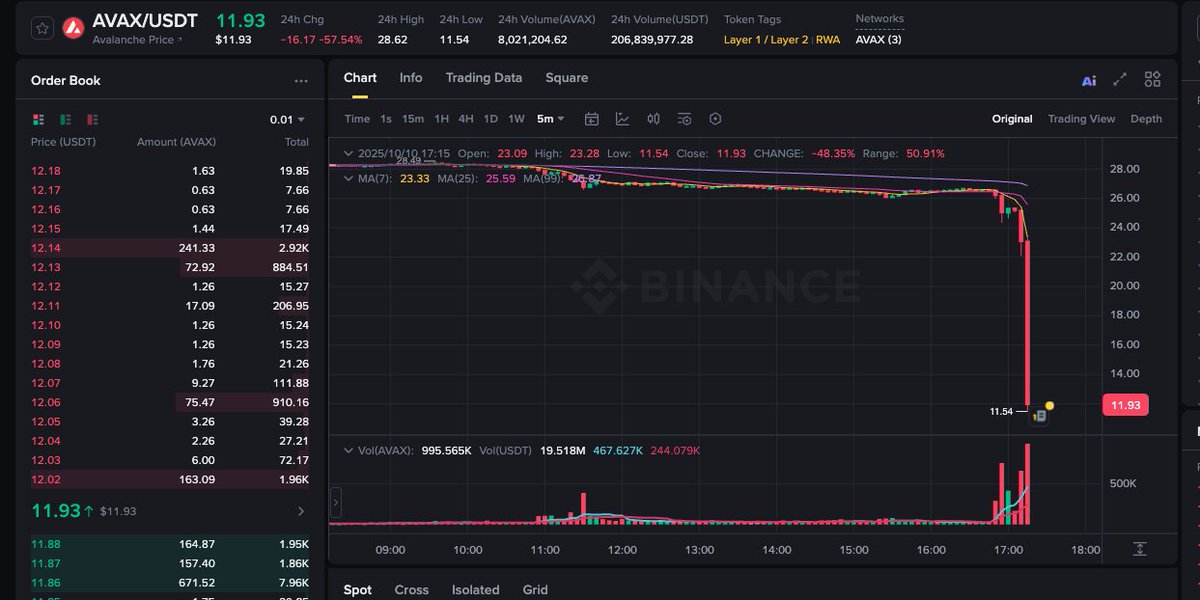Open the chart display settings list icon
1200x600 pixels.
[684, 119]
